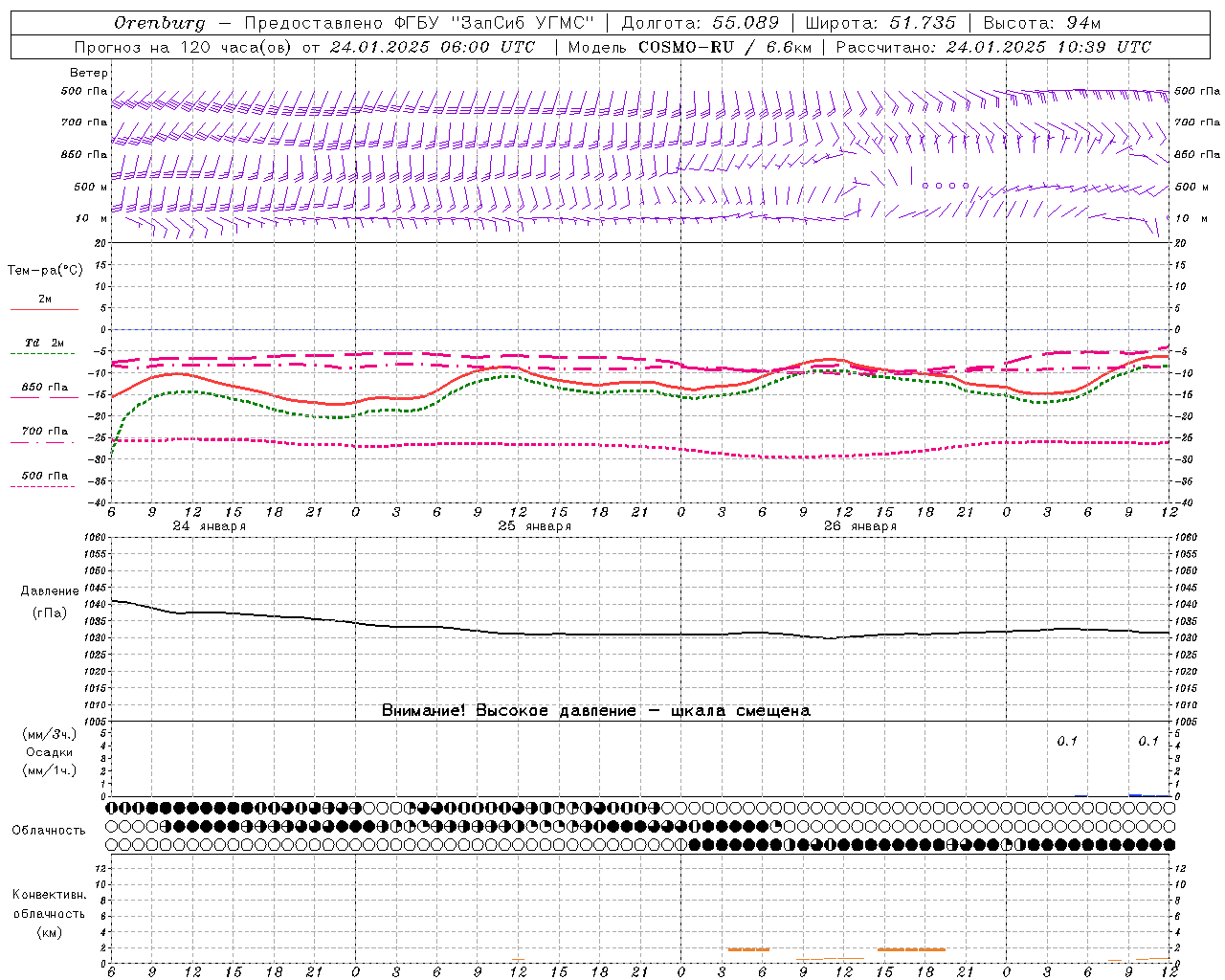Click the 'Осадки' precipitation label
This screenshot has height=980, width=1225.
coord(50,752)
